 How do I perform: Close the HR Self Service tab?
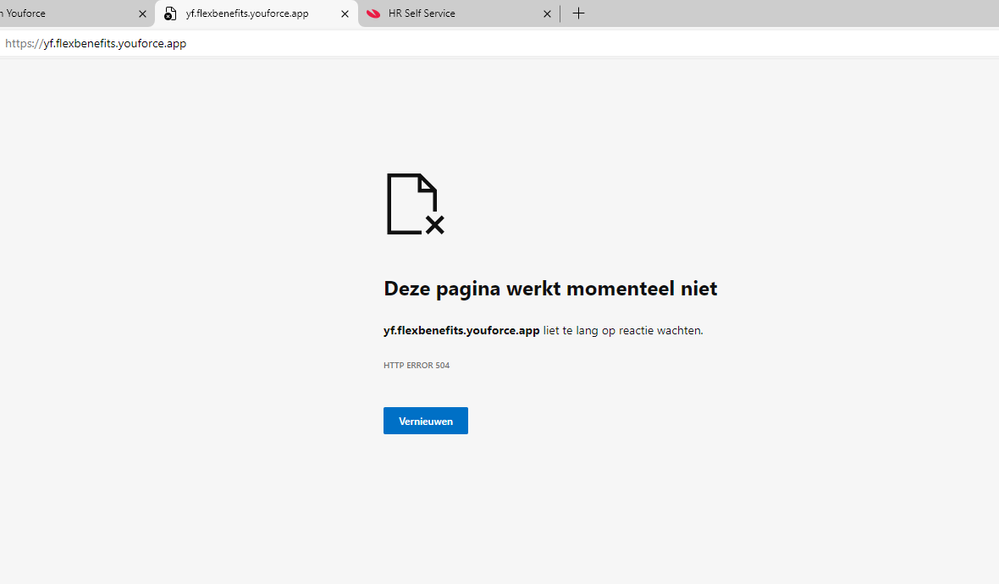coord(547,13)
